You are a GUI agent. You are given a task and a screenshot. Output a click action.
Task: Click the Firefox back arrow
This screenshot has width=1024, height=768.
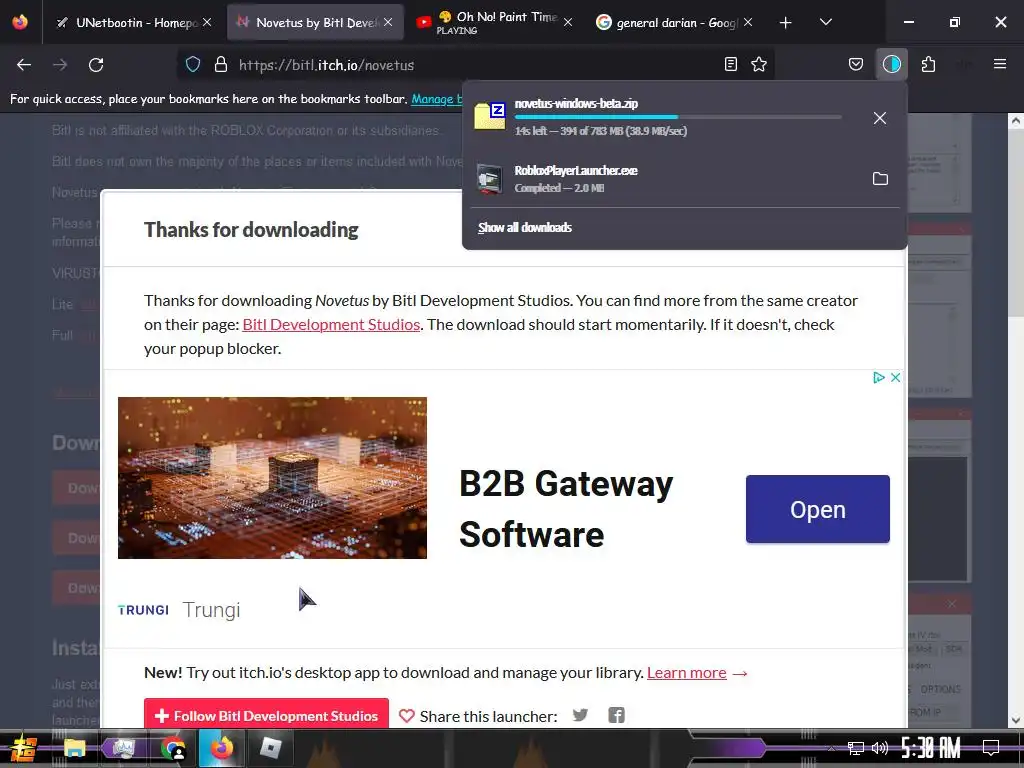24,65
